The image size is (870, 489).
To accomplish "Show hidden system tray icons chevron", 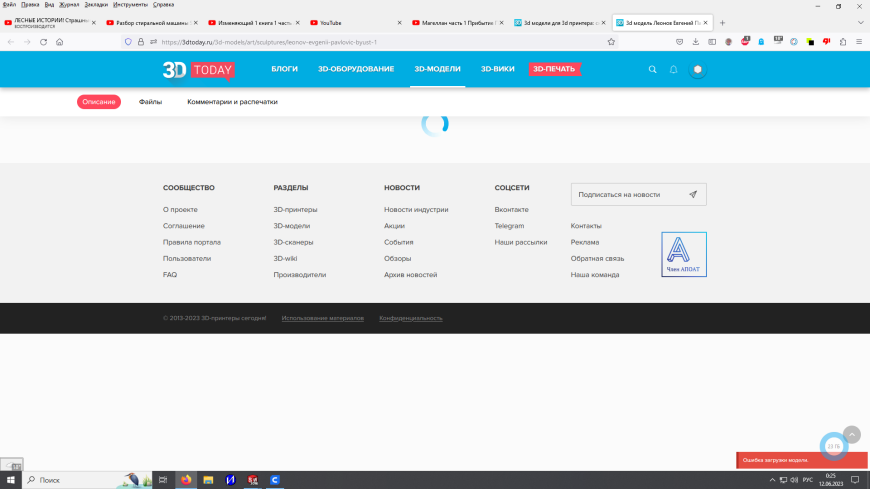I will point(772,480).
